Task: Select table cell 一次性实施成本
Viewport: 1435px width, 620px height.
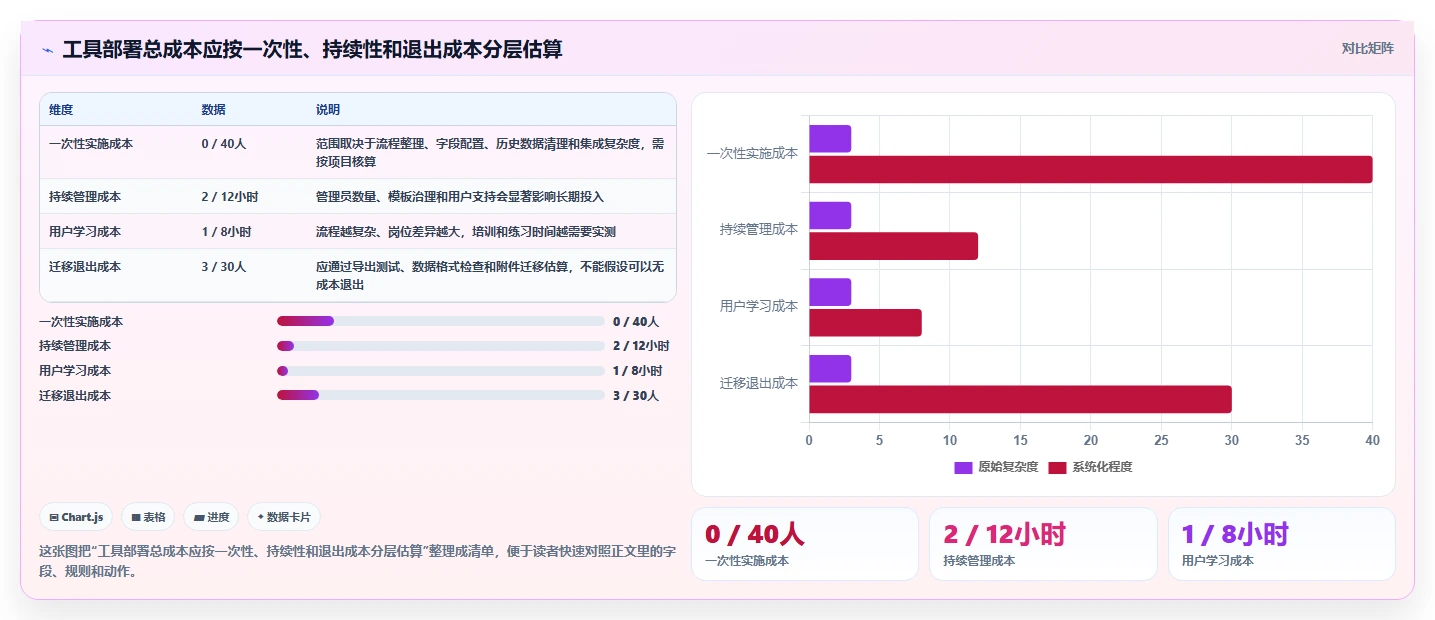Action: [x=91, y=144]
